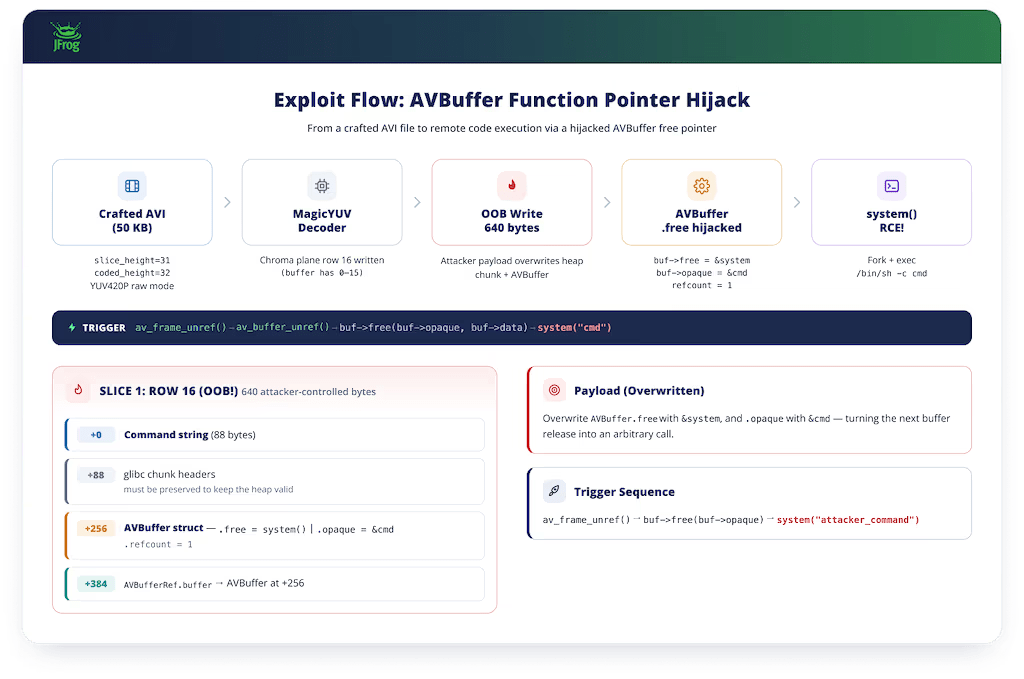Click the lightning bolt beside TRIGGER

pos(72,328)
